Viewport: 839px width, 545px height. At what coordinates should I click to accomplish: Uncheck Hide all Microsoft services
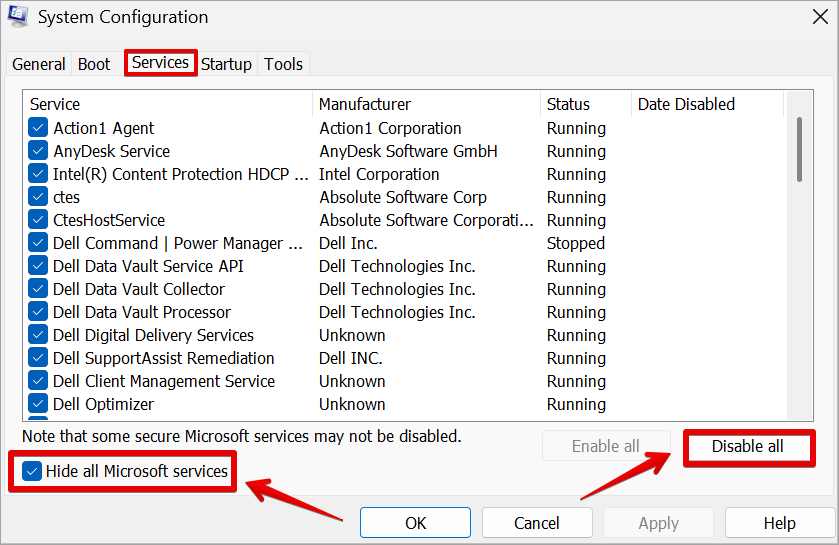click(x=33, y=471)
